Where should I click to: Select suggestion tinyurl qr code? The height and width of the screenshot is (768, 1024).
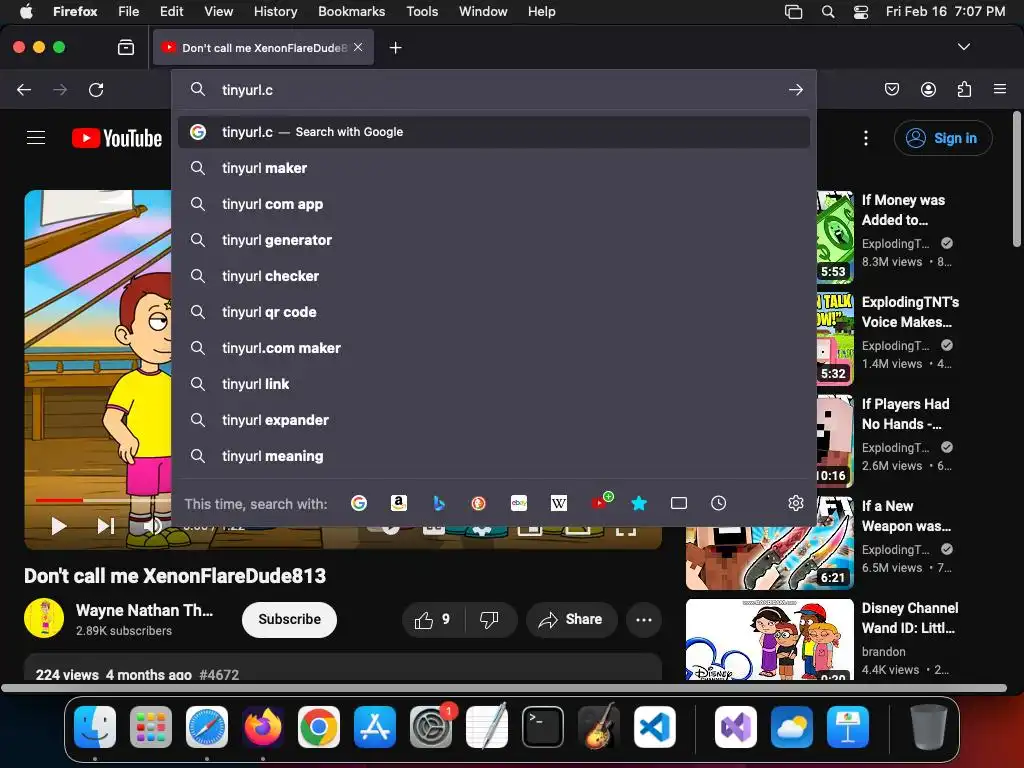494,312
